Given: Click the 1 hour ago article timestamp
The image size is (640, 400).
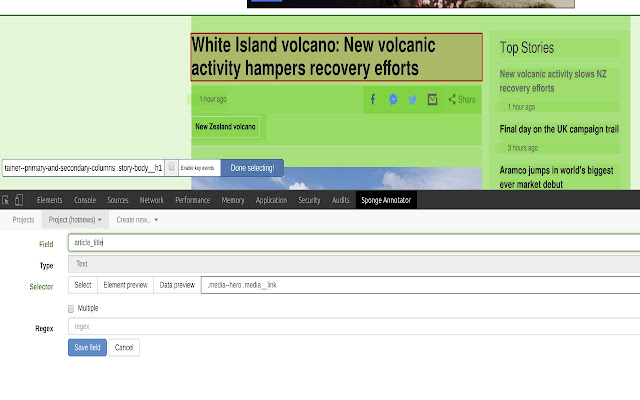Looking at the screenshot, I should click(213, 99).
